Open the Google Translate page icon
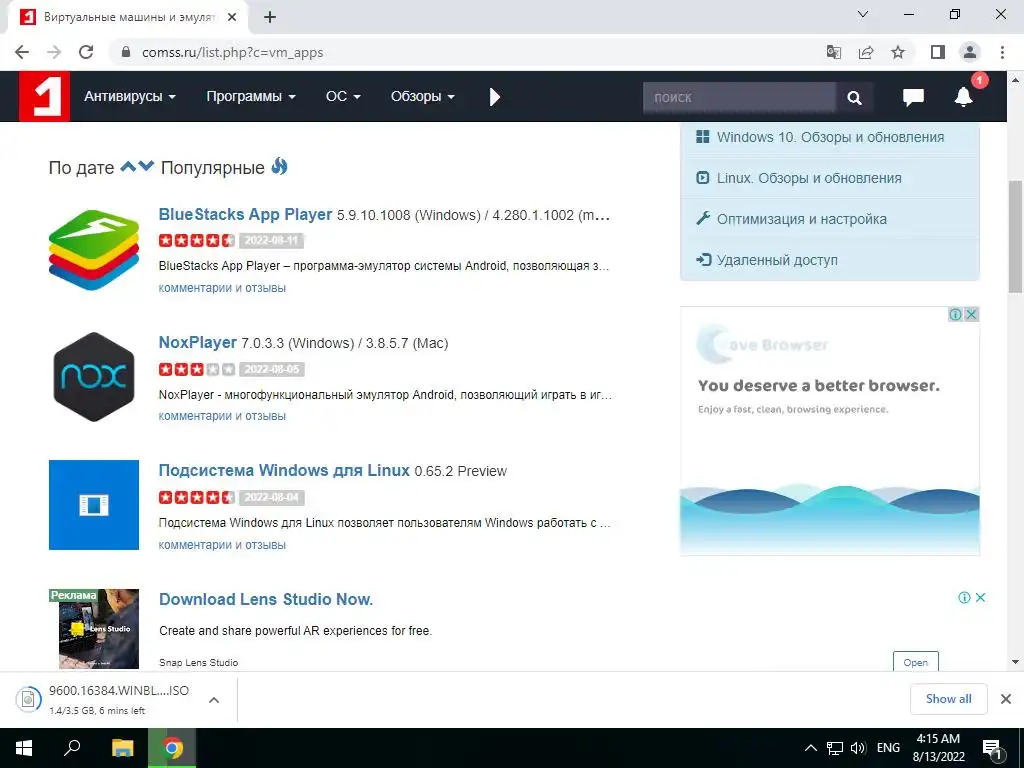Screen dimensions: 1024x768 click(833, 52)
